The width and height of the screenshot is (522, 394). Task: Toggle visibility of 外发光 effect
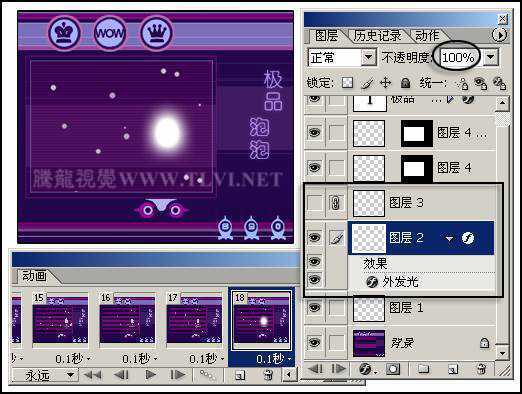(314, 280)
